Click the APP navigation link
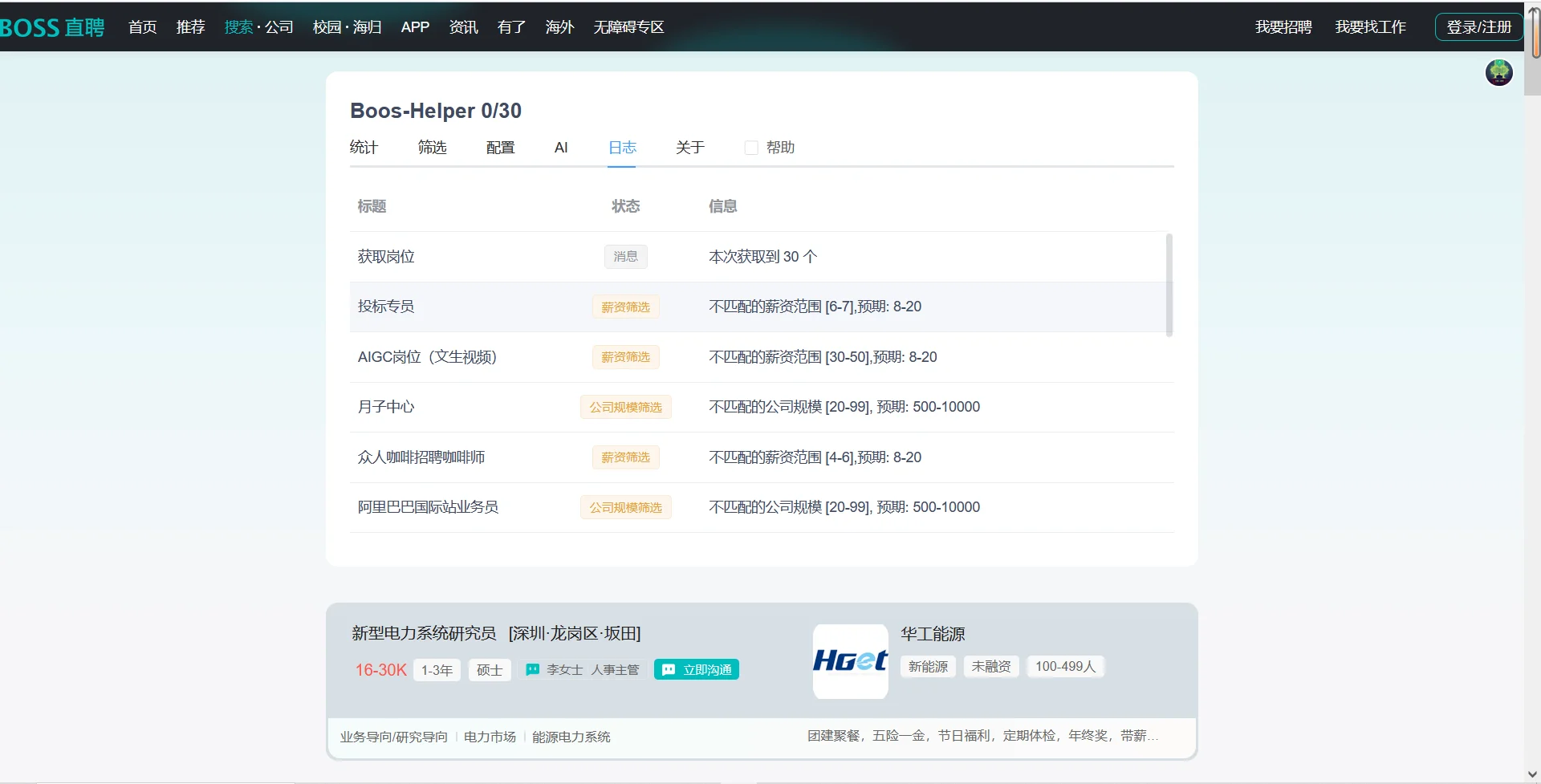Image resolution: width=1541 pixels, height=784 pixels. point(415,27)
